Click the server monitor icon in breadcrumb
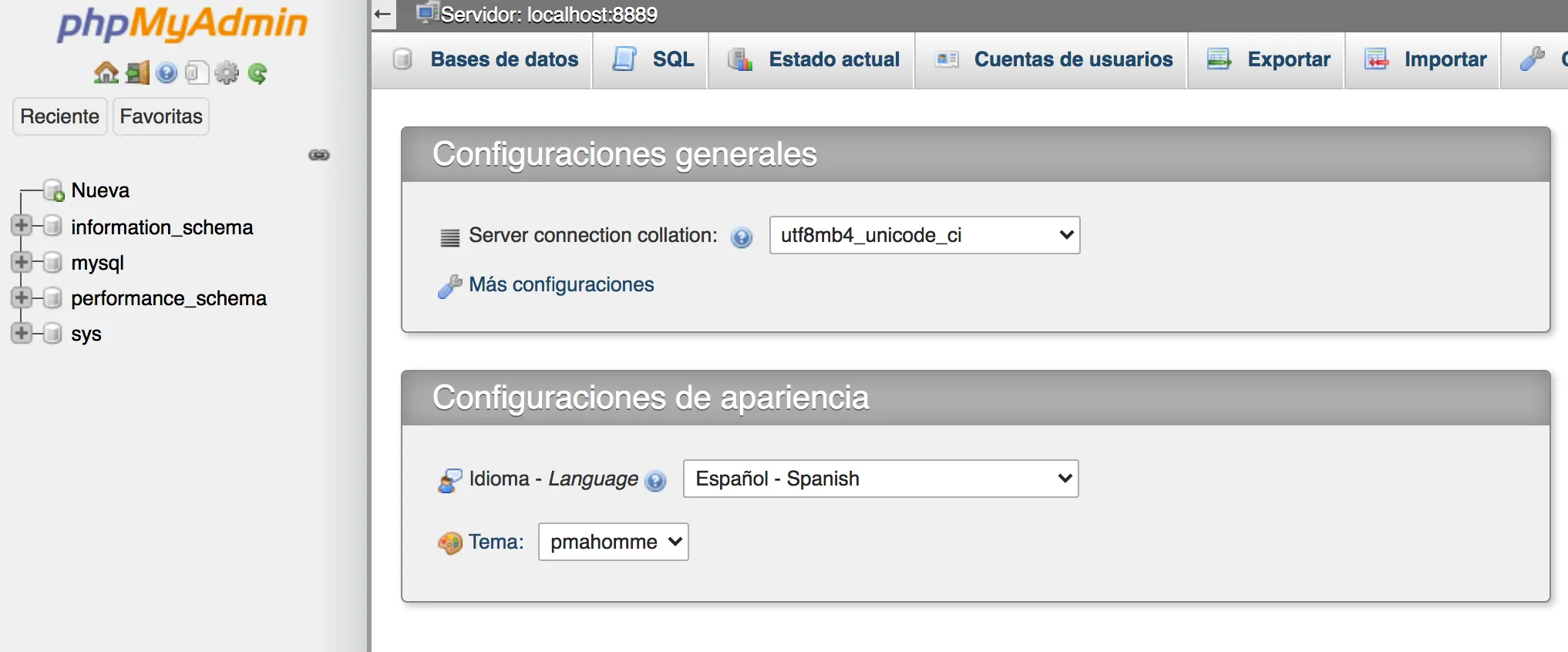This screenshot has height=652, width=1568. pyautogui.click(x=427, y=13)
